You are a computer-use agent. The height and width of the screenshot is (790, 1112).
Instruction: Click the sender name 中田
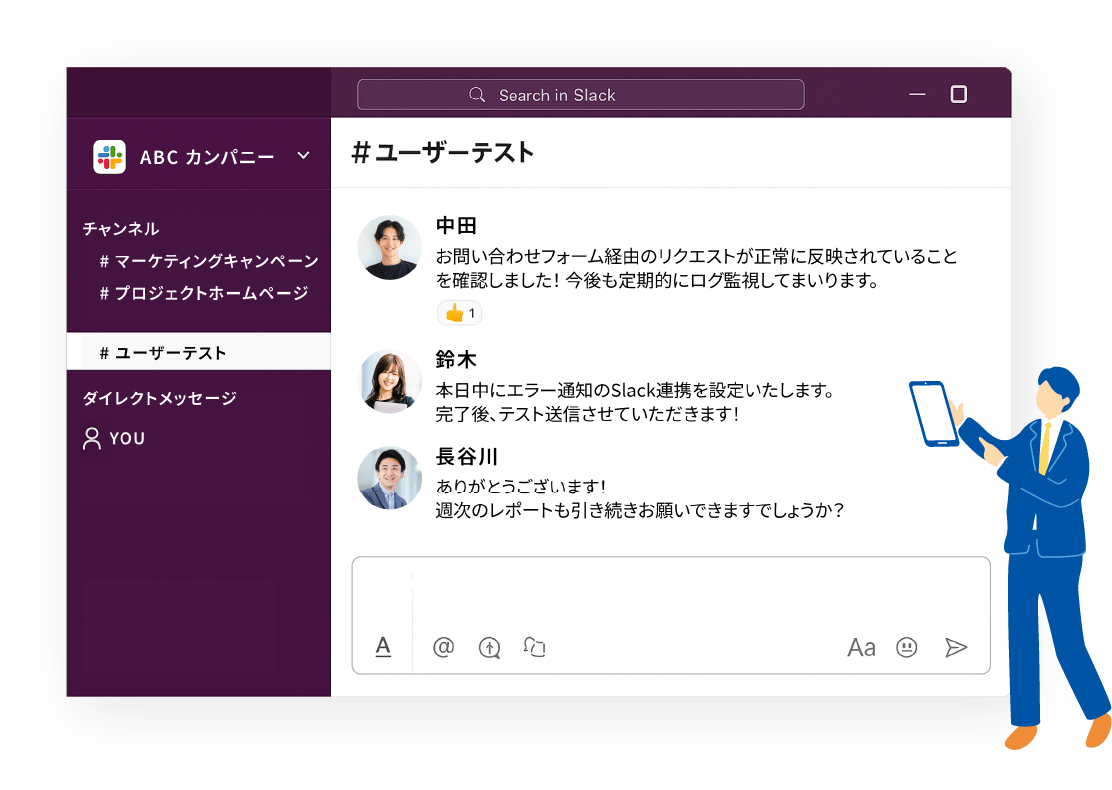455,226
